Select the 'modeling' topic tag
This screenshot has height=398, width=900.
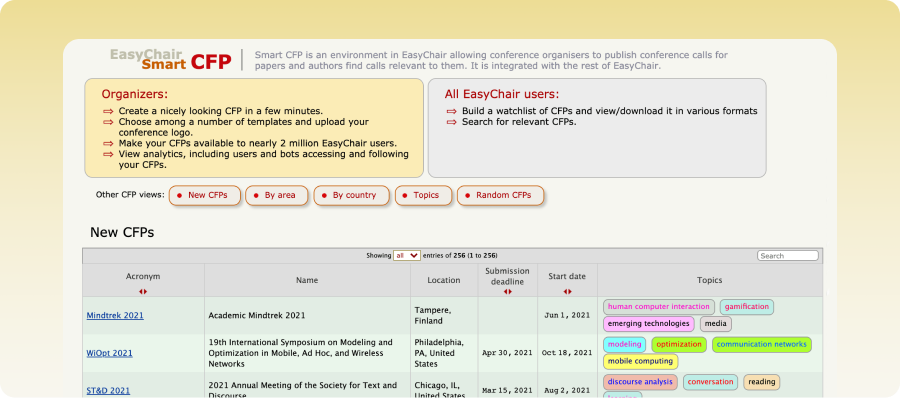pos(624,345)
